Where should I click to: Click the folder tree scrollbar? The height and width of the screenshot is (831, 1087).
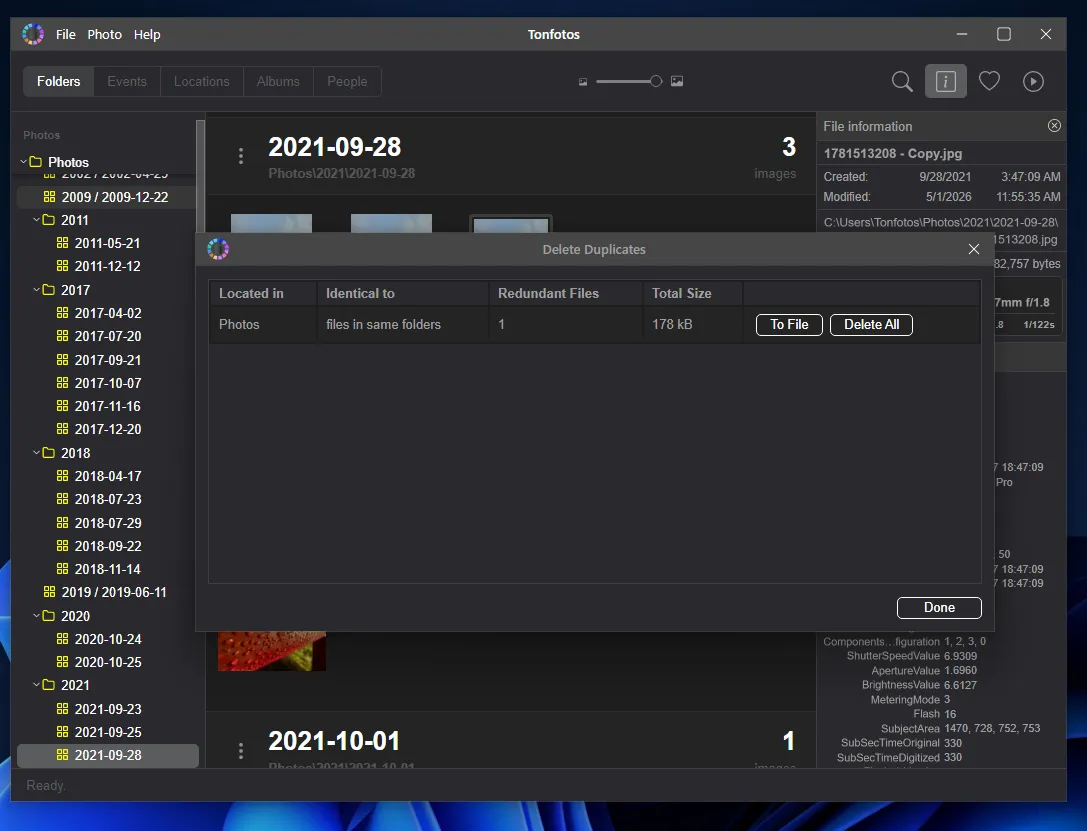coord(201,175)
